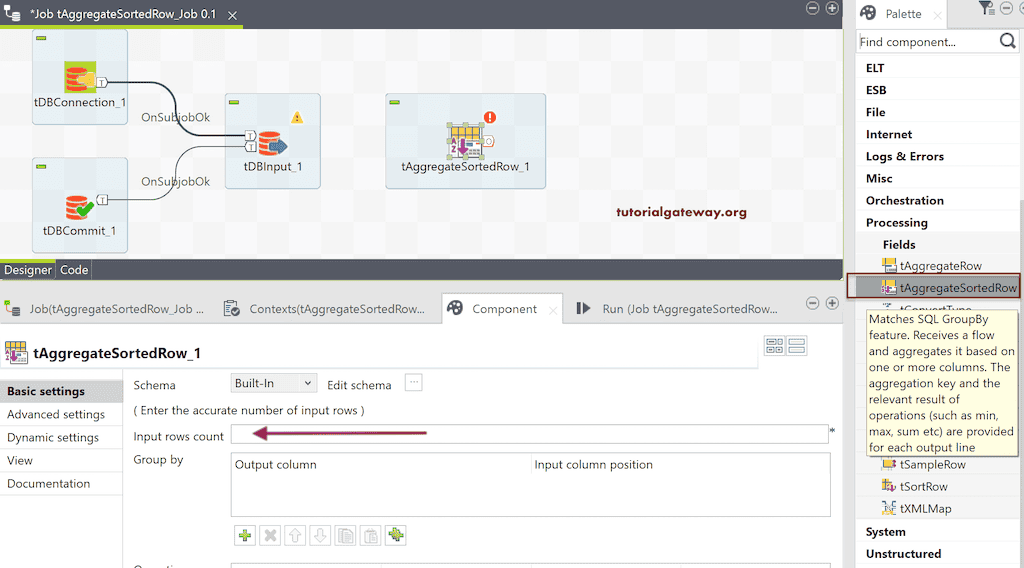
Task: Switch component view to row layout icon
Action: [x=797, y=345]
